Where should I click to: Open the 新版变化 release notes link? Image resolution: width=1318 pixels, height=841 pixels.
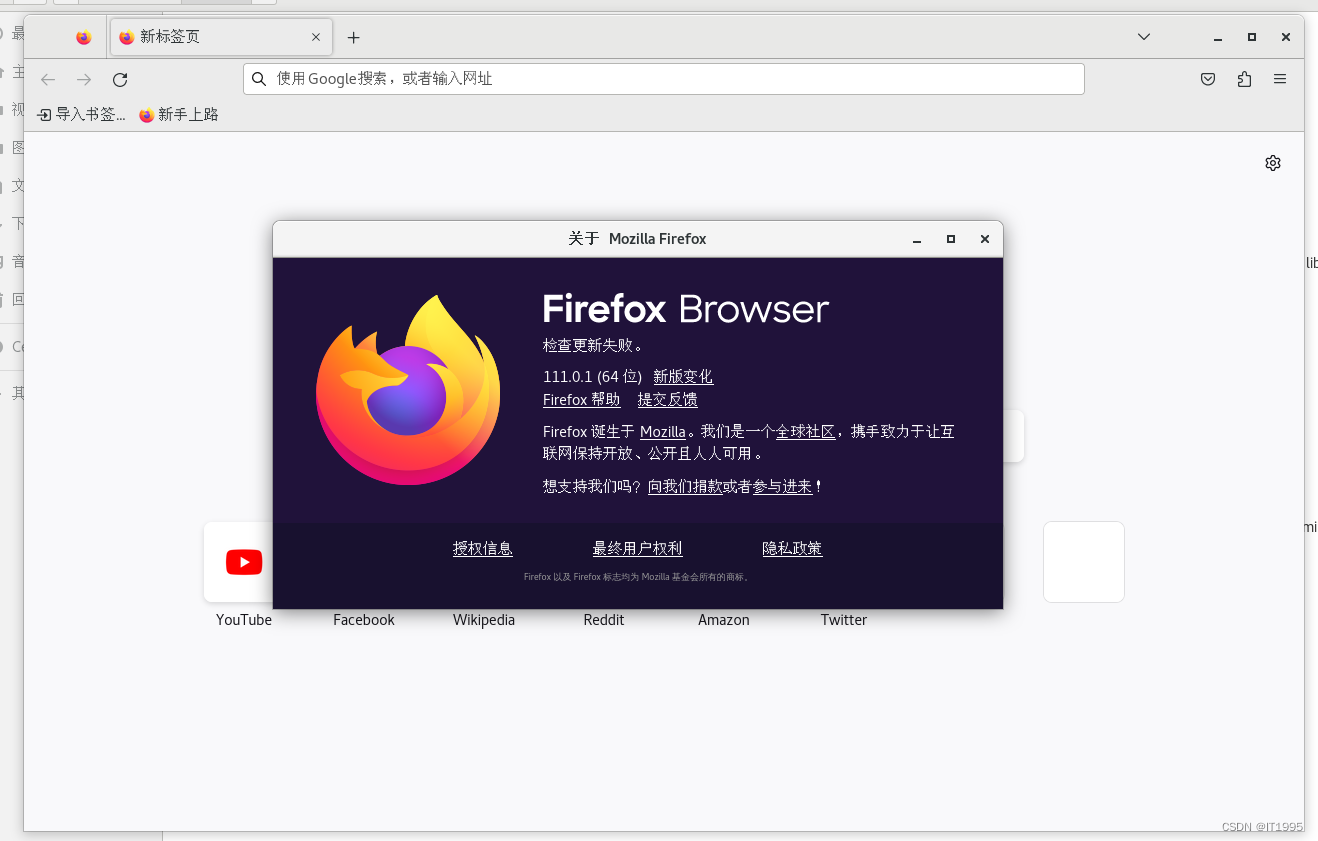pos(683,376)
